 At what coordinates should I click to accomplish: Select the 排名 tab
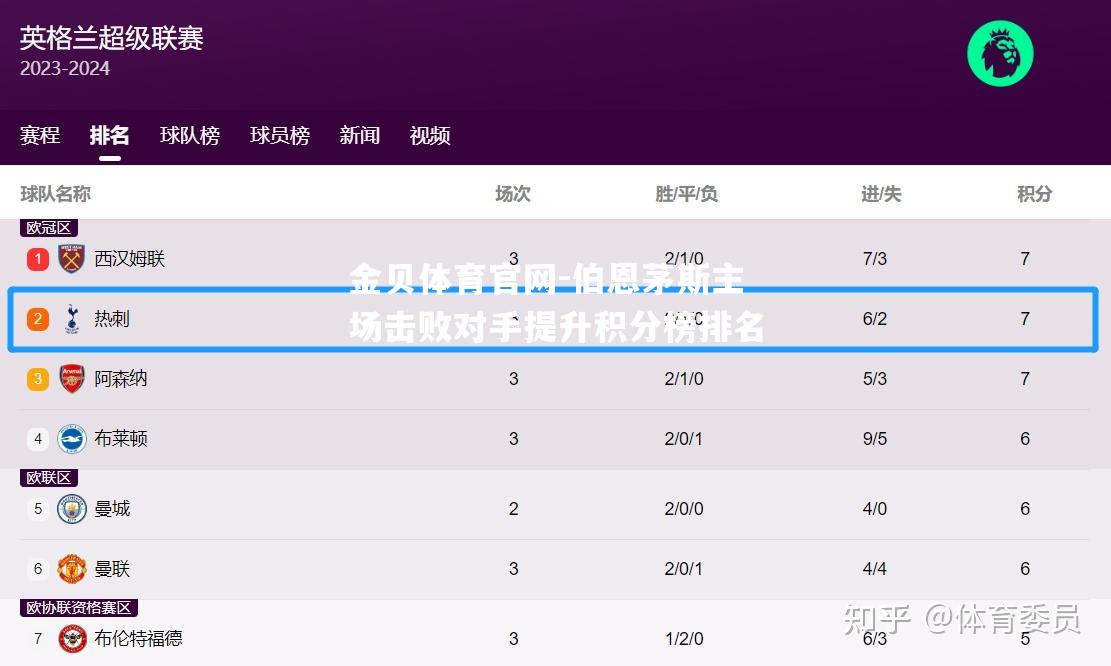(x=109, y=135)
